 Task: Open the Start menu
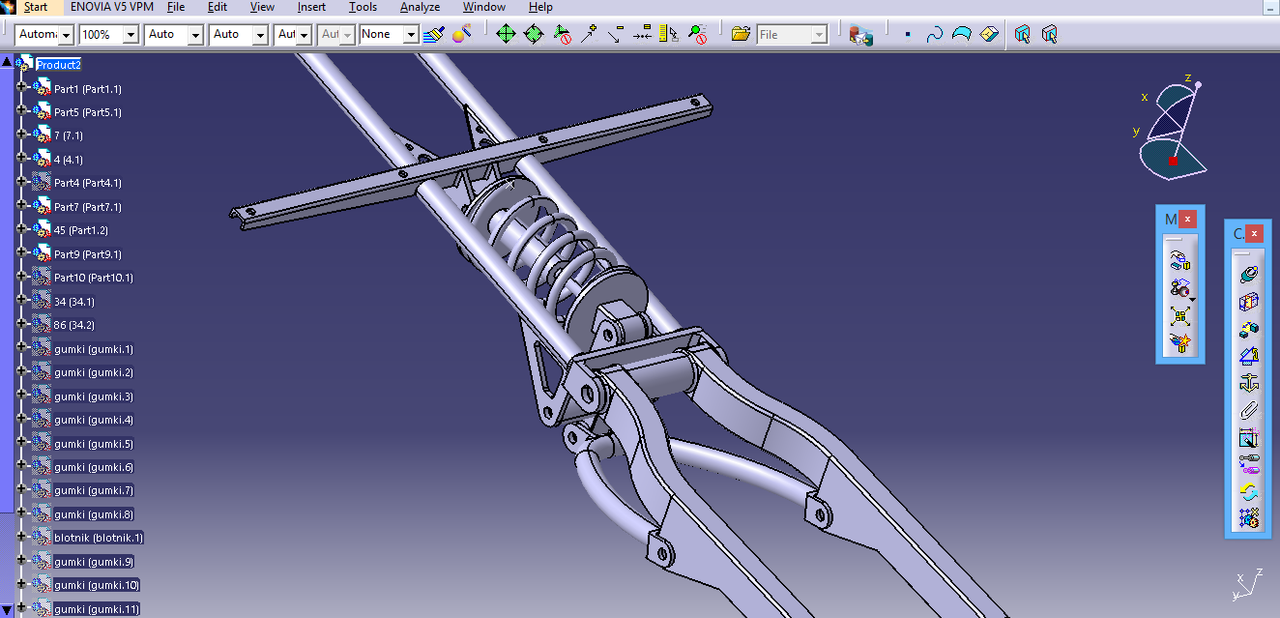coord(35,7)
